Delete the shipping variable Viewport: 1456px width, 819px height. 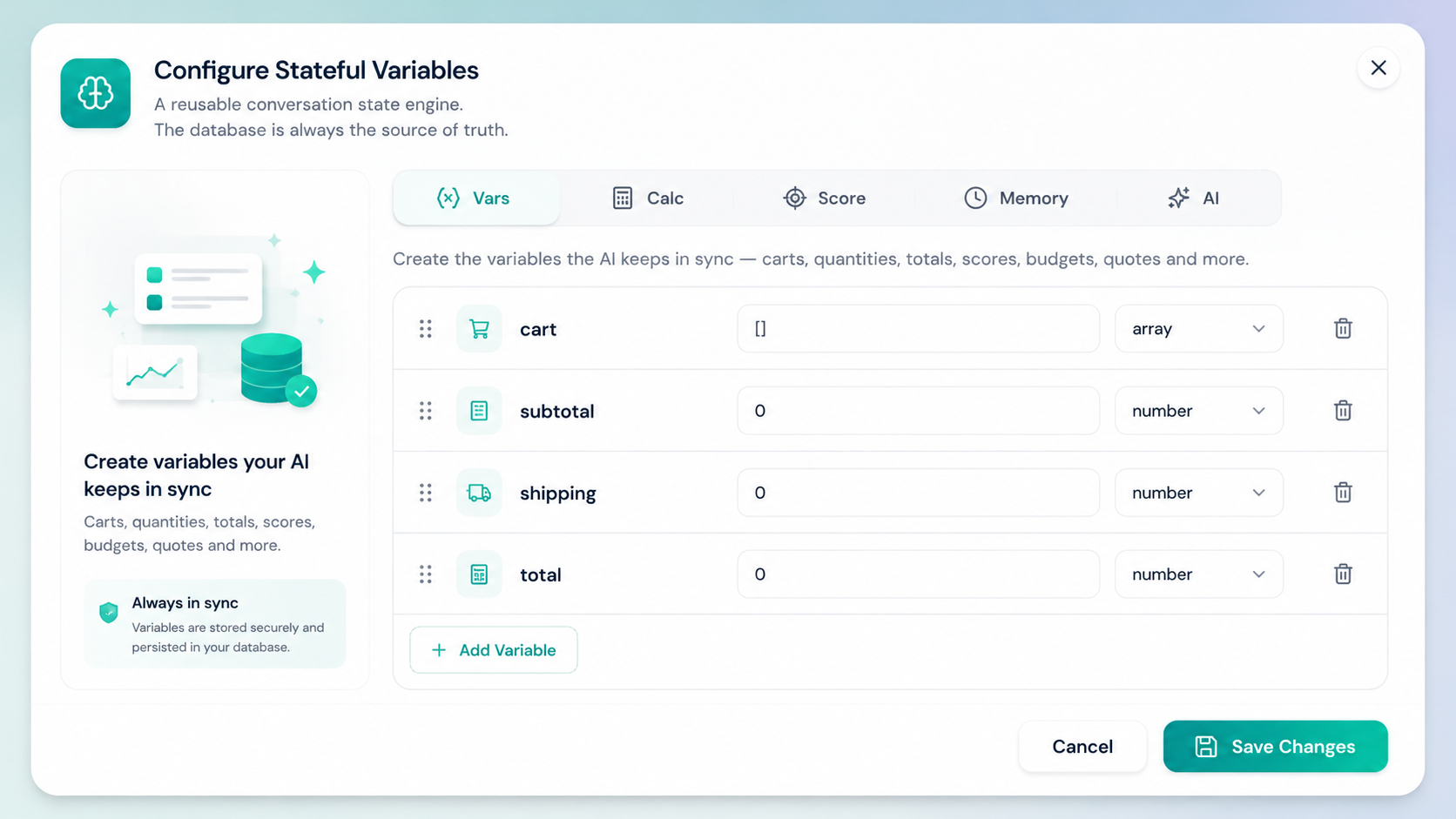click(x=1342, y=493)
